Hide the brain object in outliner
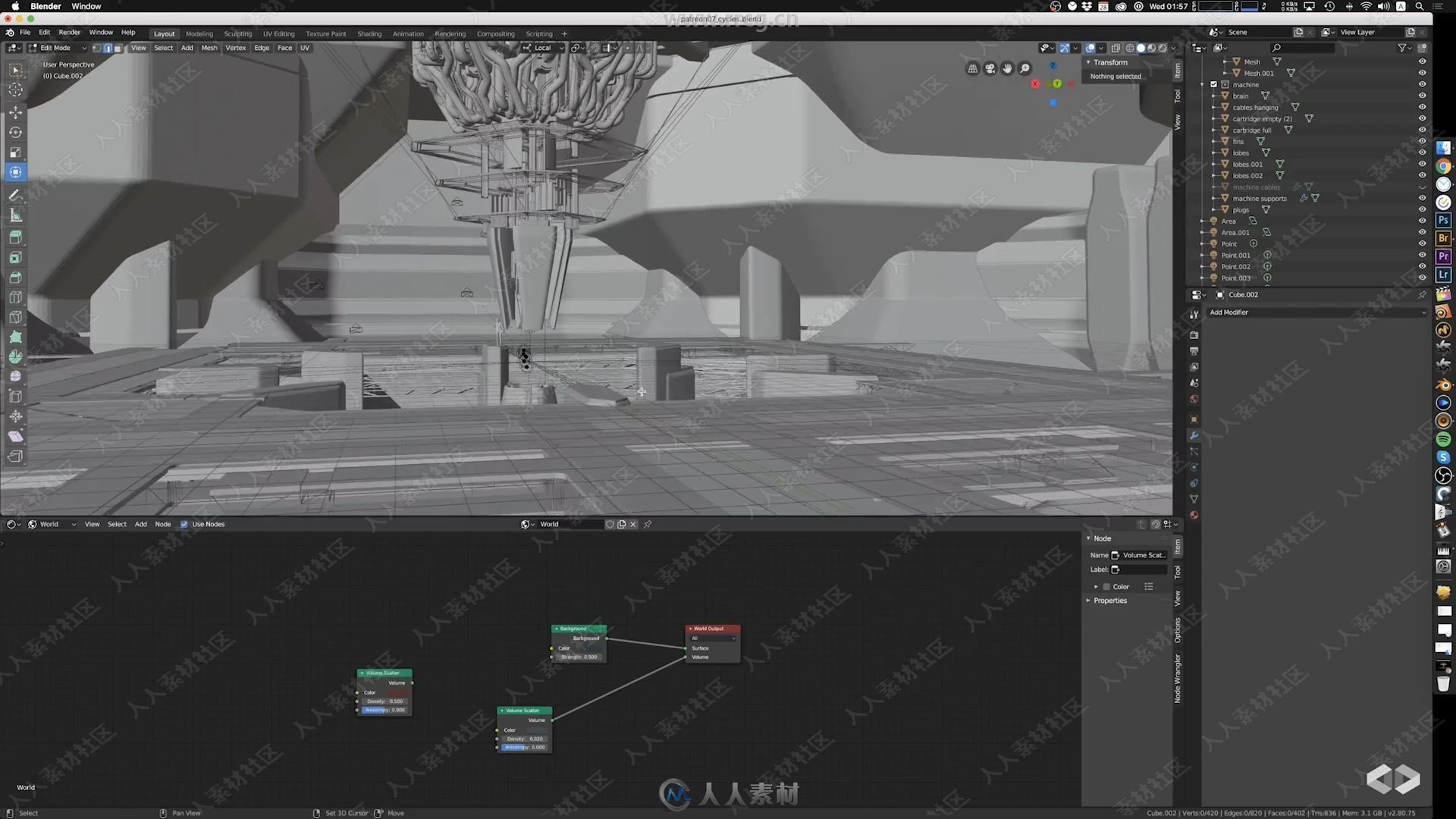1456x819 pixels. (1422, 96)
